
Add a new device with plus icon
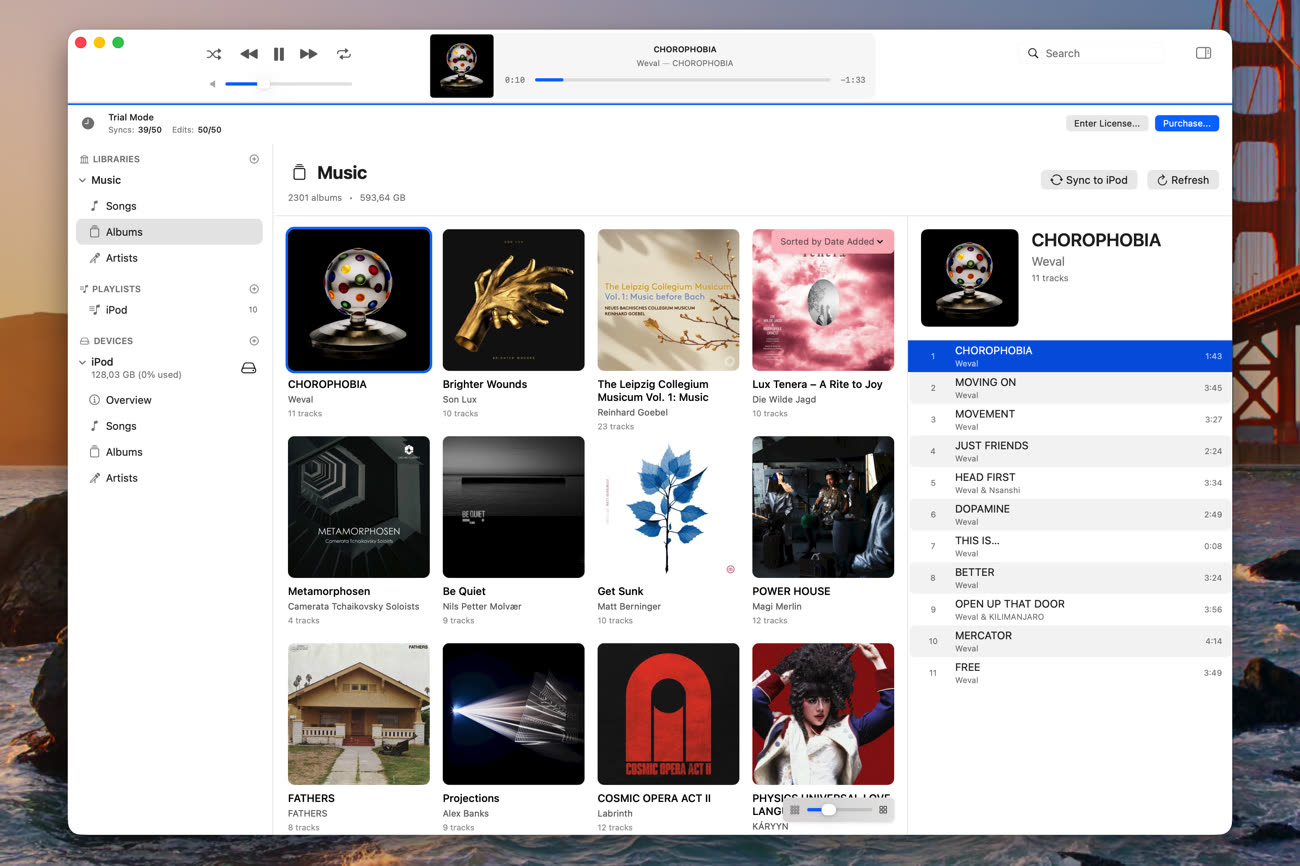pos(254,341)
